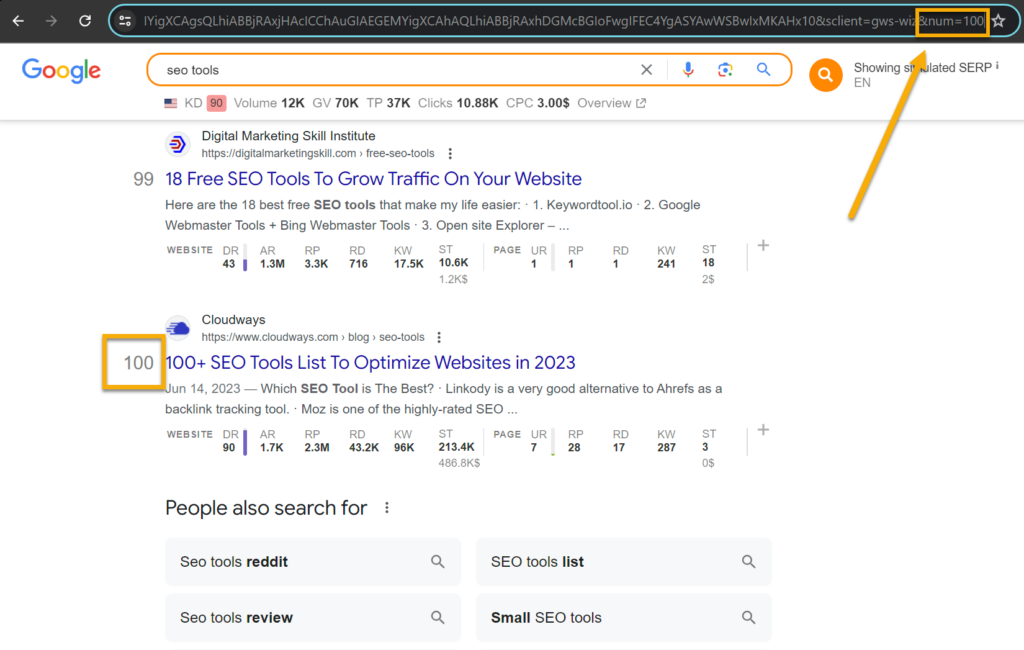Open the People also search for options menu
The width and height of the screenshot is (1024, 650).
point(387,508)
